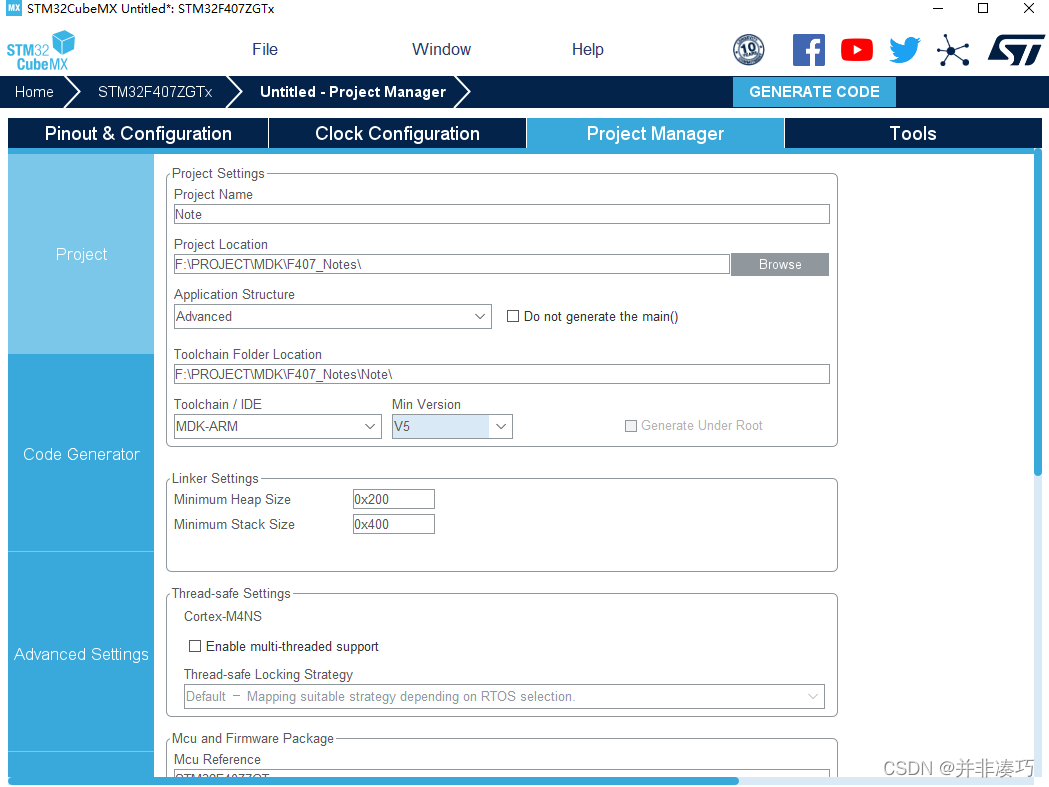Open the Twitter bird icon link
The width and height of the screenshot is (1049, 787).
[904, 50]
